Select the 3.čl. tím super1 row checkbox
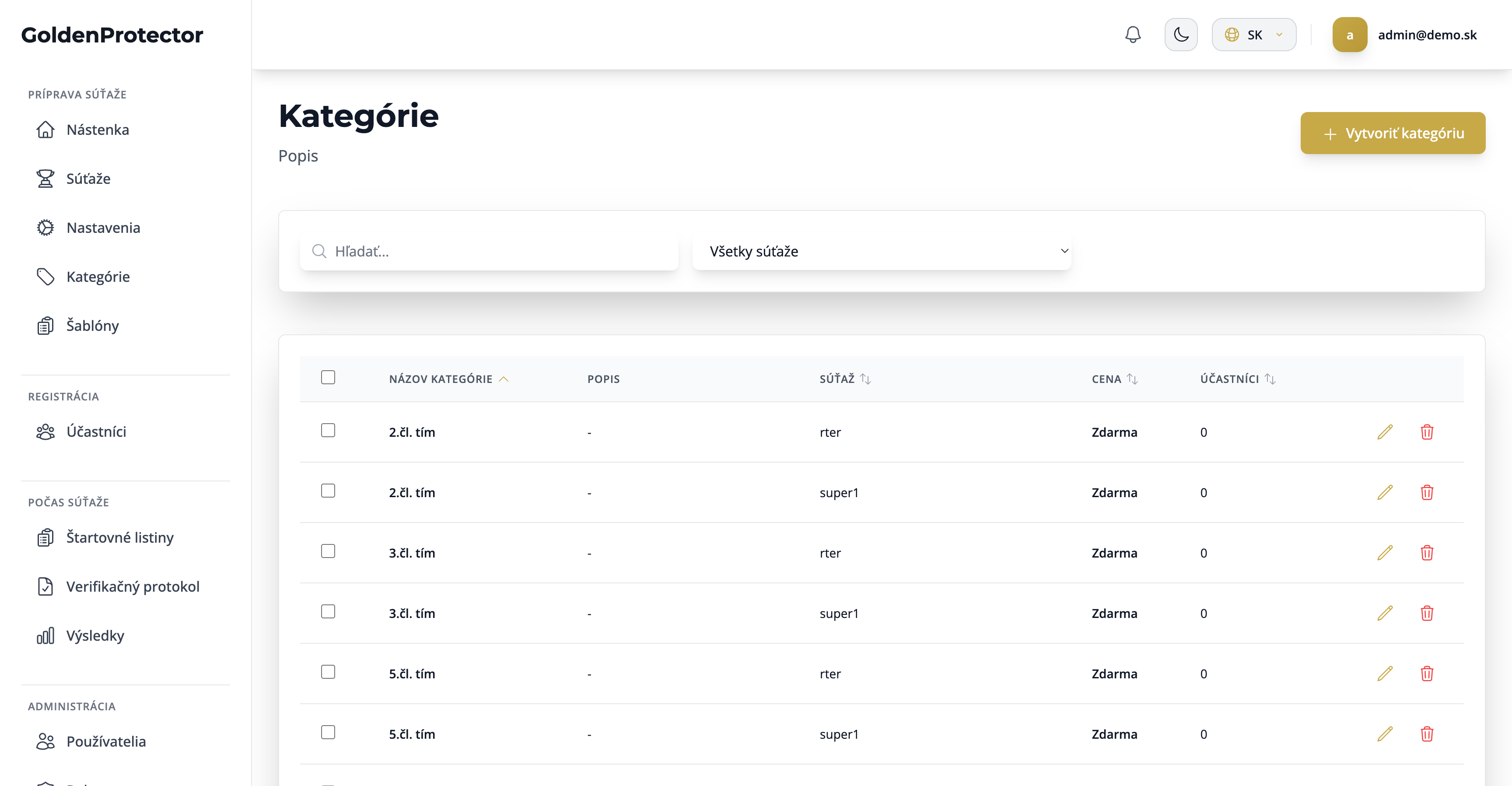 point(328,612)
